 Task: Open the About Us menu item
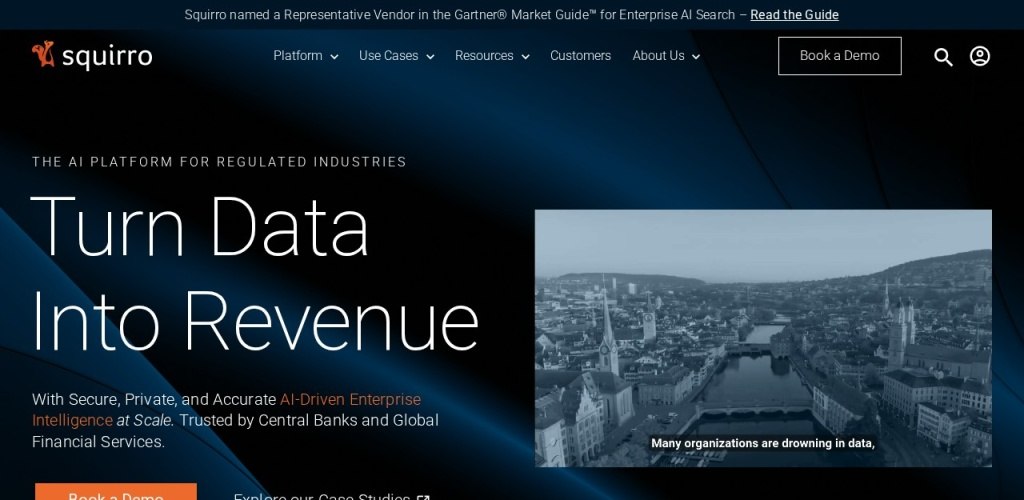658,56
